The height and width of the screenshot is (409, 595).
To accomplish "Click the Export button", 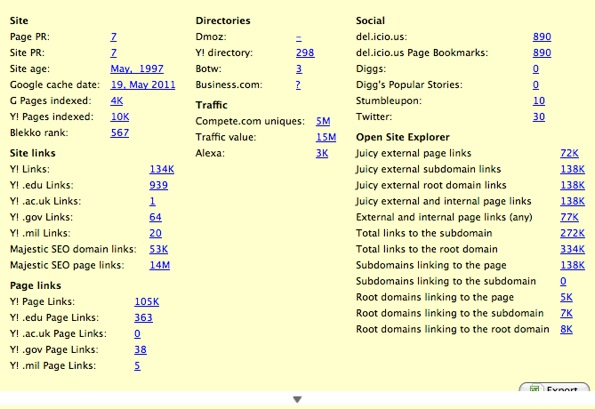I will pos(554,387).
